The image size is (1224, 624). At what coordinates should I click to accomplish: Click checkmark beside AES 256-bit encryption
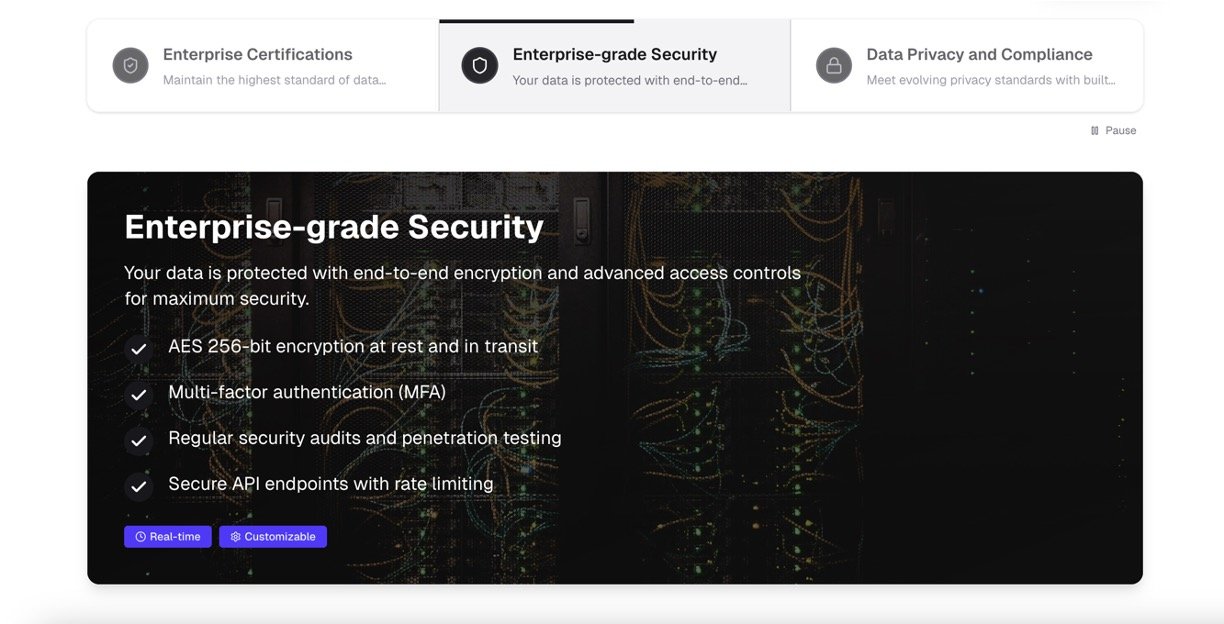[x=139, y=349]
